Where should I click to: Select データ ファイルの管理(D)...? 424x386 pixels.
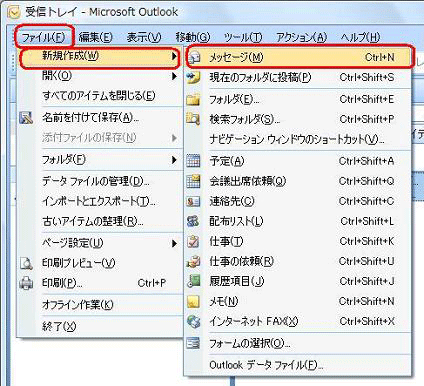100,181
